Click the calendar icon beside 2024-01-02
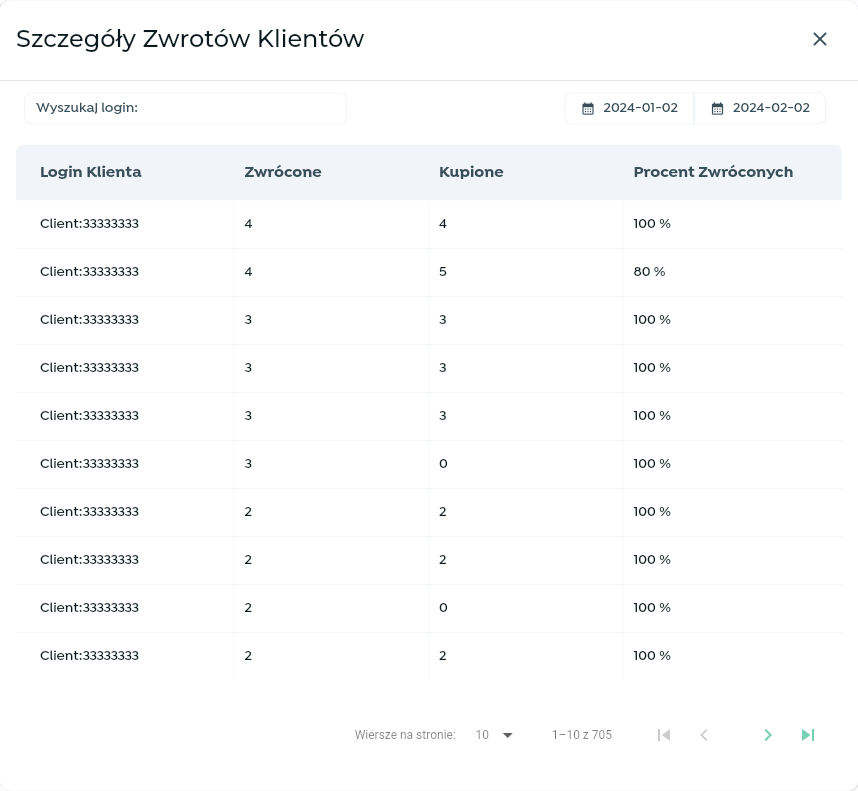 tap(588, 108)
